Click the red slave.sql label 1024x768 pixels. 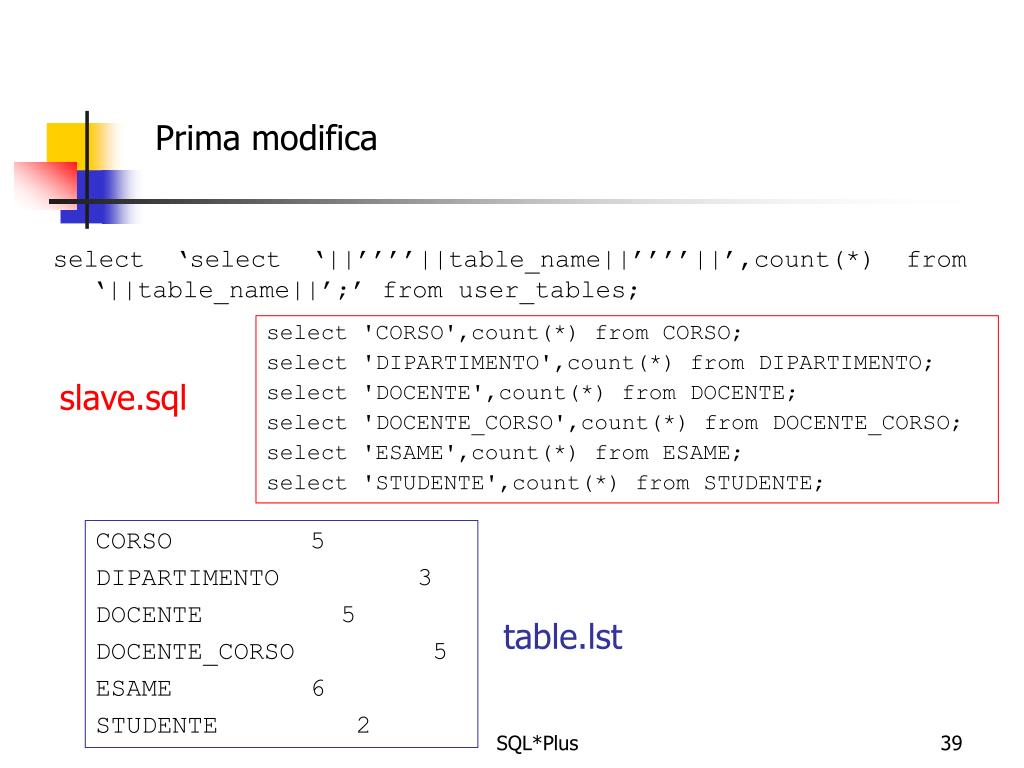pos(123,398)
